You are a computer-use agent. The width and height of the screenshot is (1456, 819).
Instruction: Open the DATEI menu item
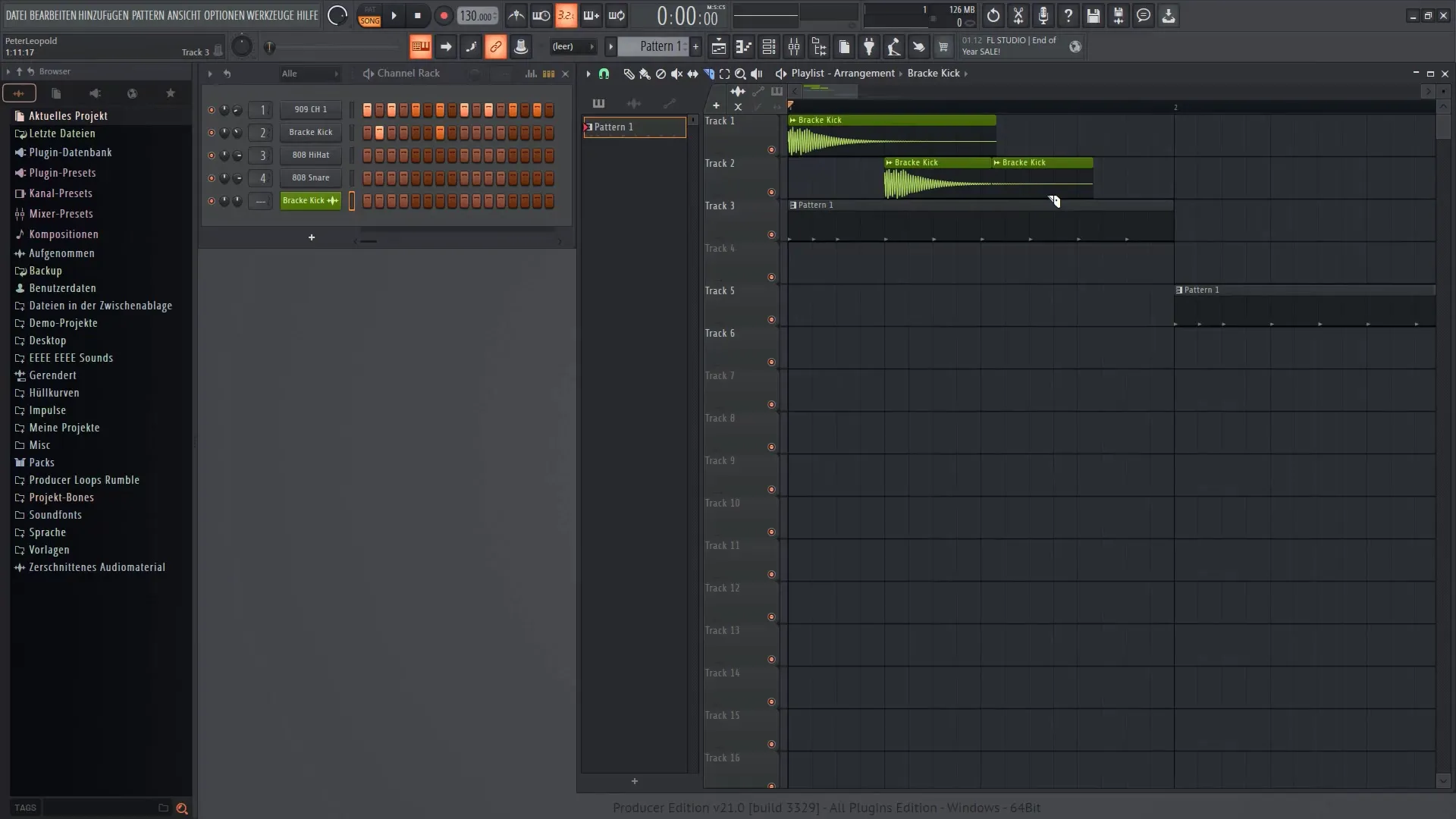[17, 14]
